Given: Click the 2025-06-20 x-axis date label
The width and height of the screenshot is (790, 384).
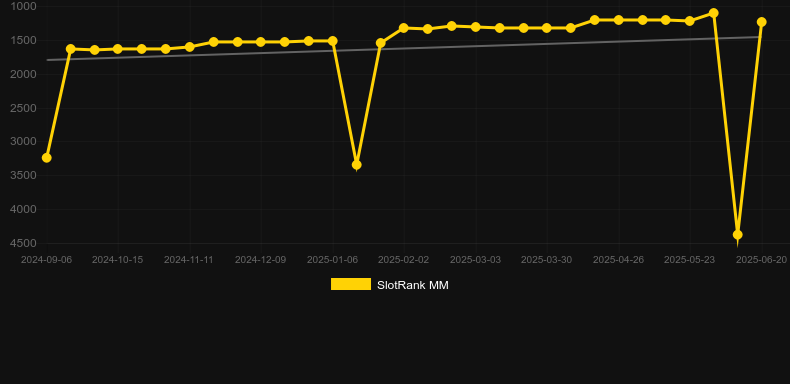Looking at the screenshot, I should pos(761,260).
